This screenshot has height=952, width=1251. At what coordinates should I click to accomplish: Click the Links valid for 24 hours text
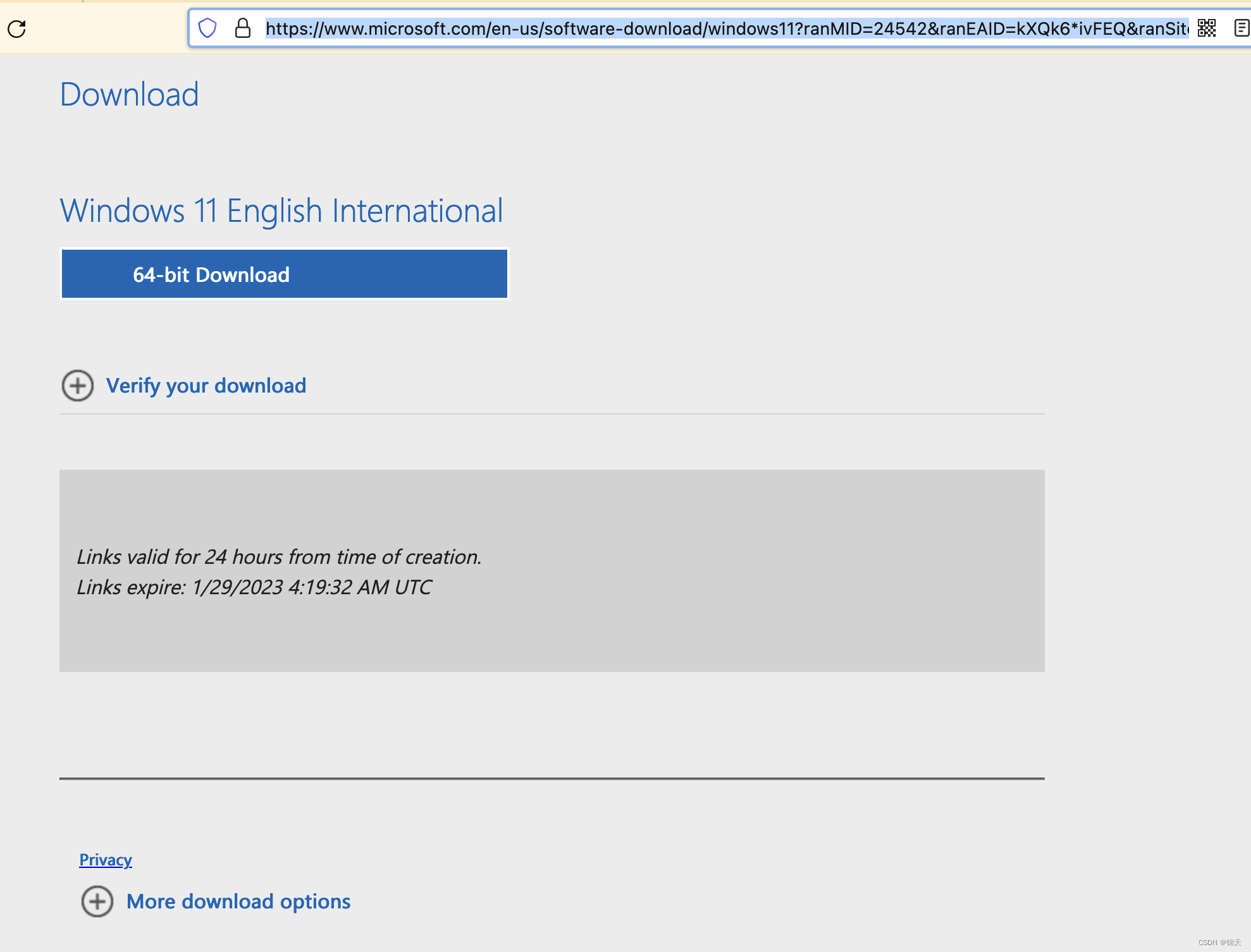[279, 557]
